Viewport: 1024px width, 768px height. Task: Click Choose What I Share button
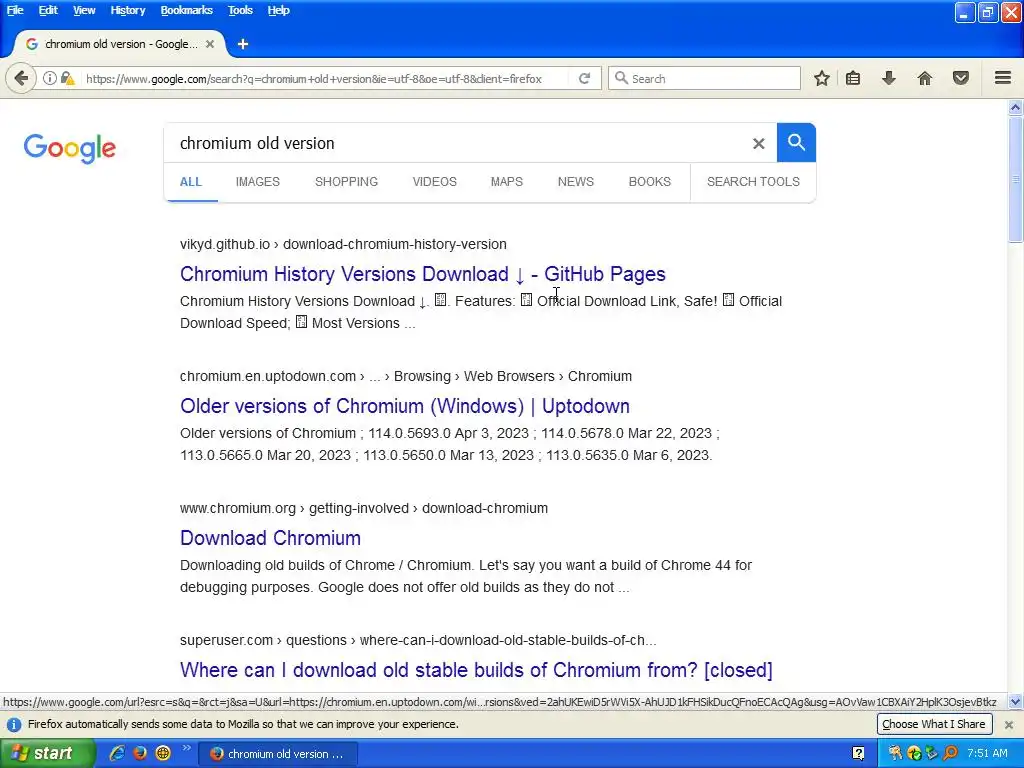tap(934, 724)
